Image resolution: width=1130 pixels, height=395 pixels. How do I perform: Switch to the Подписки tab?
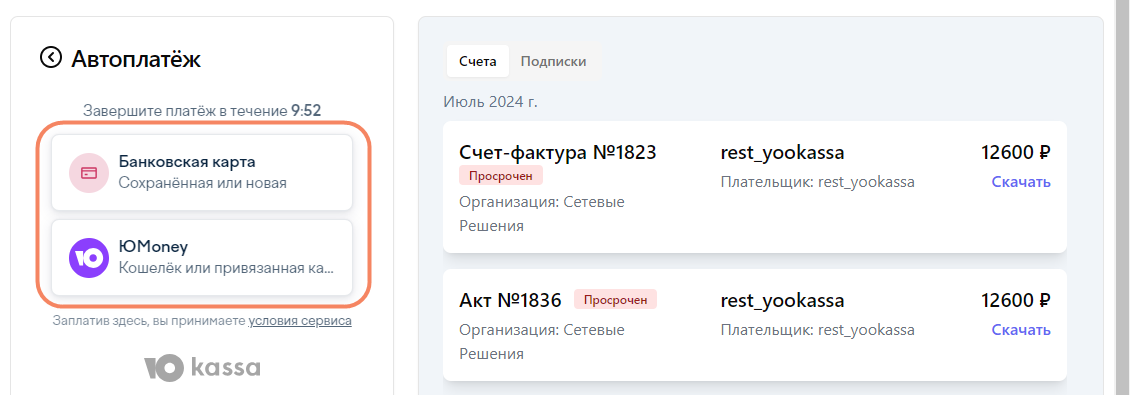point(553,61)
